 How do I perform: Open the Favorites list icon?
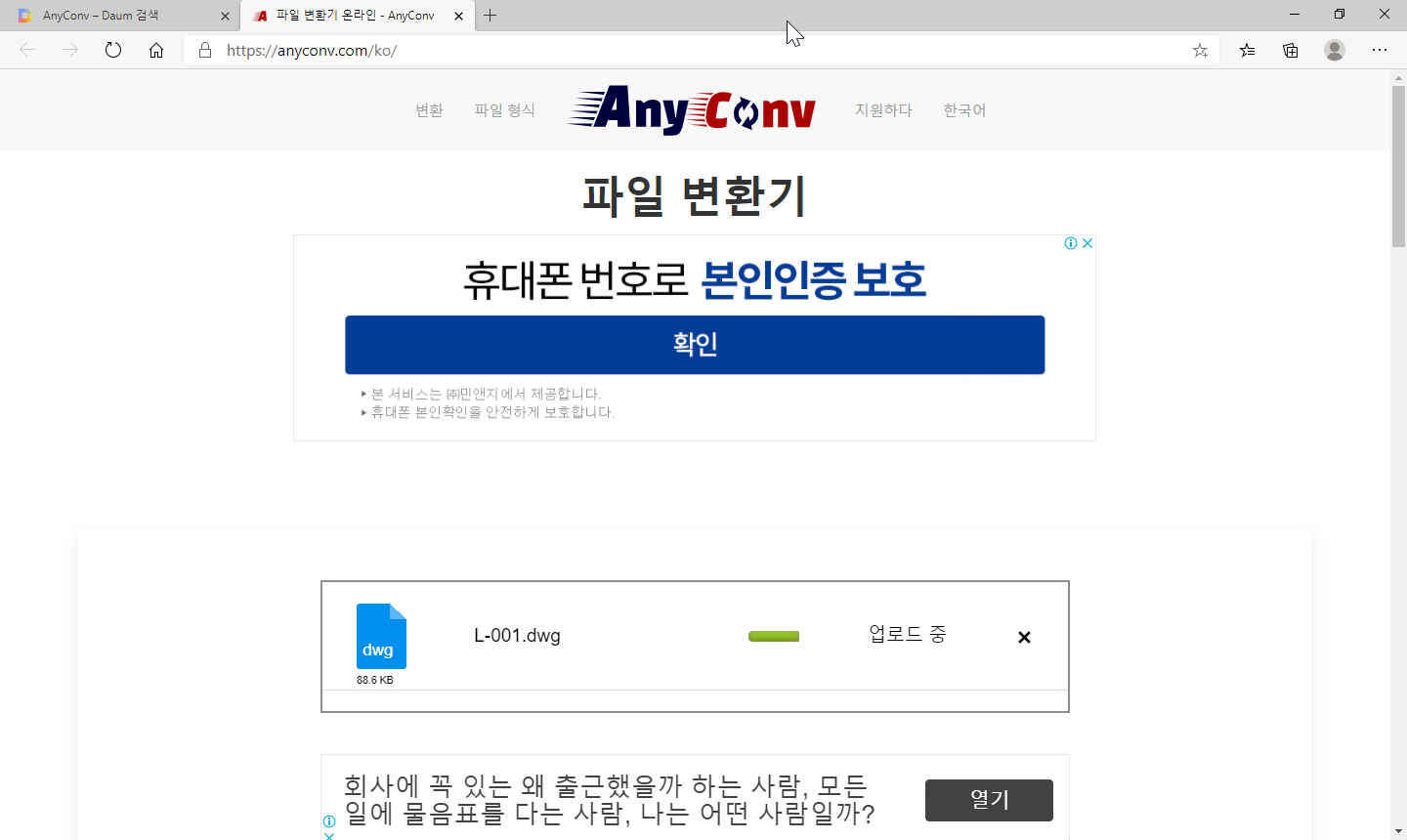(x=1247, y=50)
